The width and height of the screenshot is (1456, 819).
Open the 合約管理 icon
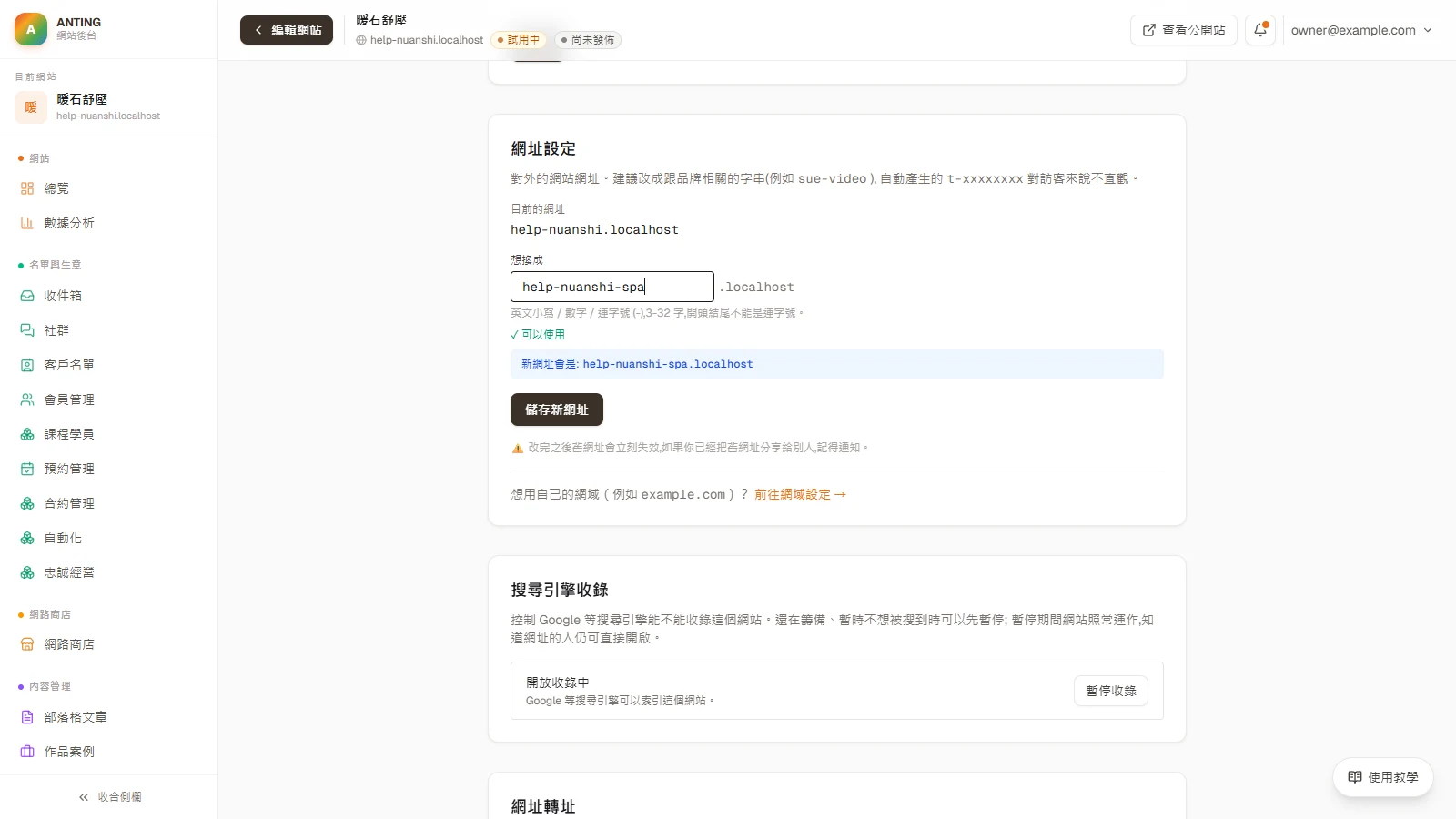pyautogui.click(x=27, y=503)
